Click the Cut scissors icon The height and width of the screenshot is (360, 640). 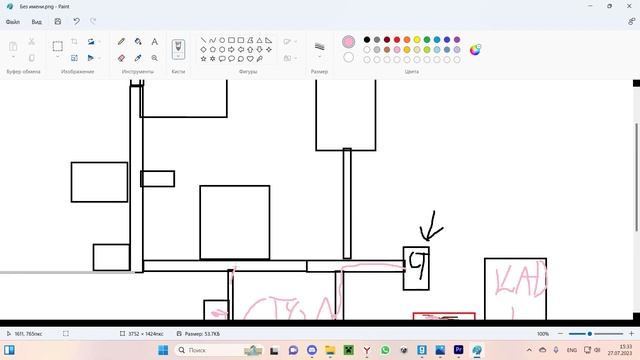click(31, 41)
